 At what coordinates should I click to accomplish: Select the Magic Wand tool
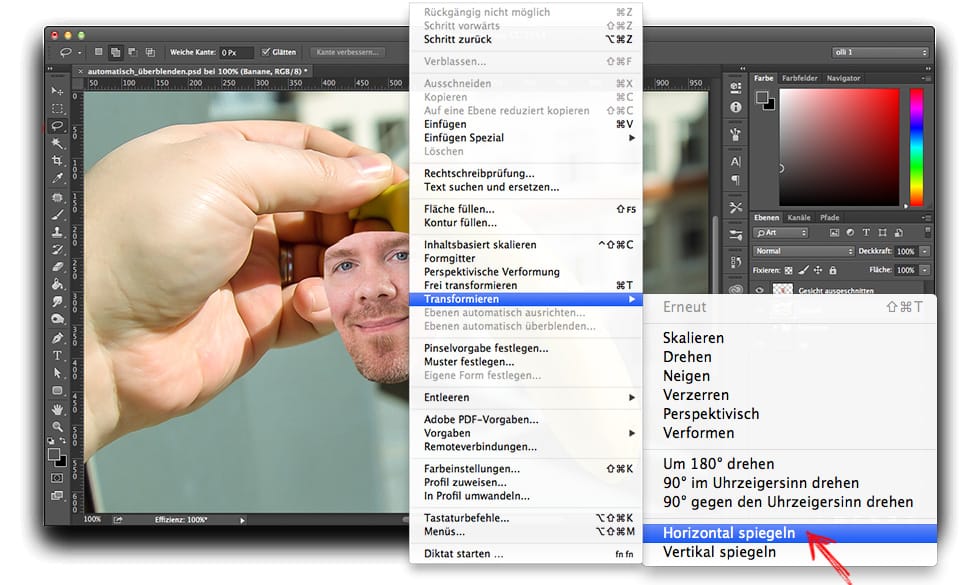click(57, 143)
